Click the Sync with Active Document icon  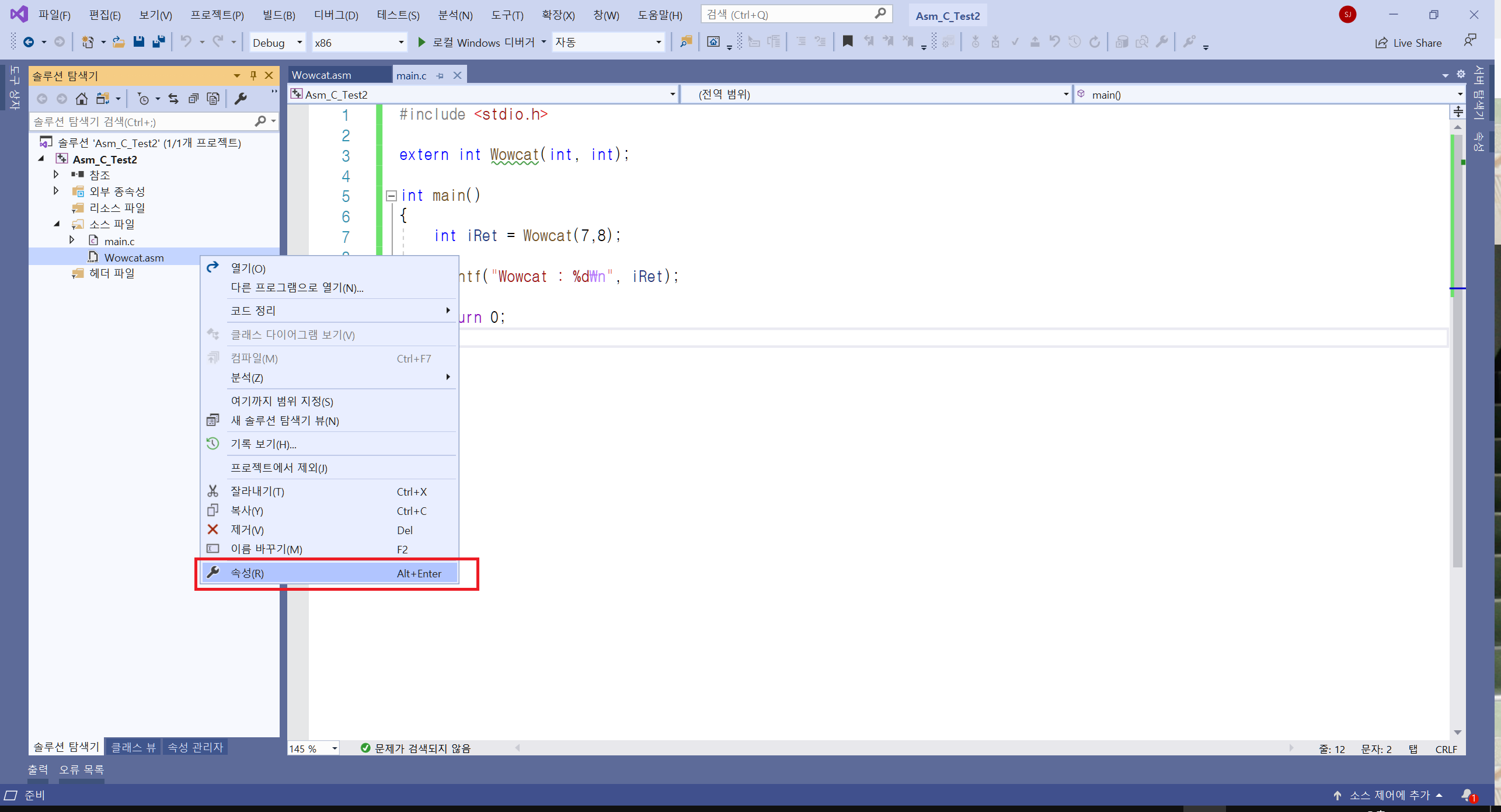point(173,99)
